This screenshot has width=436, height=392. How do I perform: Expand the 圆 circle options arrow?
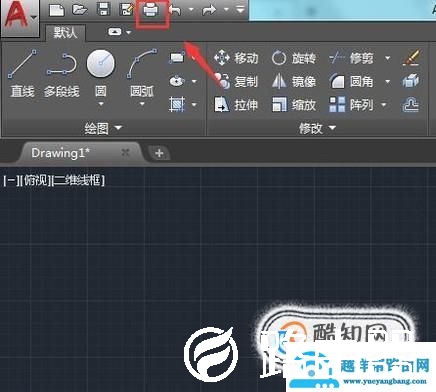coord(101,104)
